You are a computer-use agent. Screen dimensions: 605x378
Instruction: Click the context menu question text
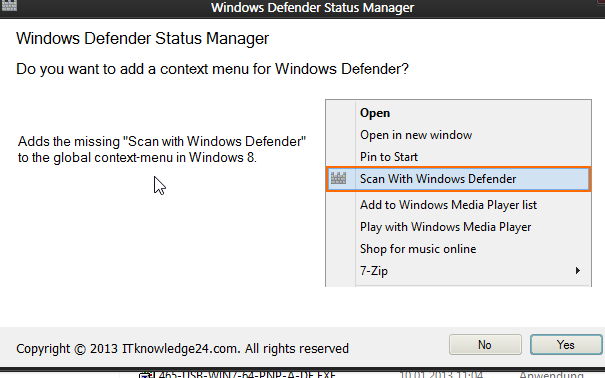[212, 69]
